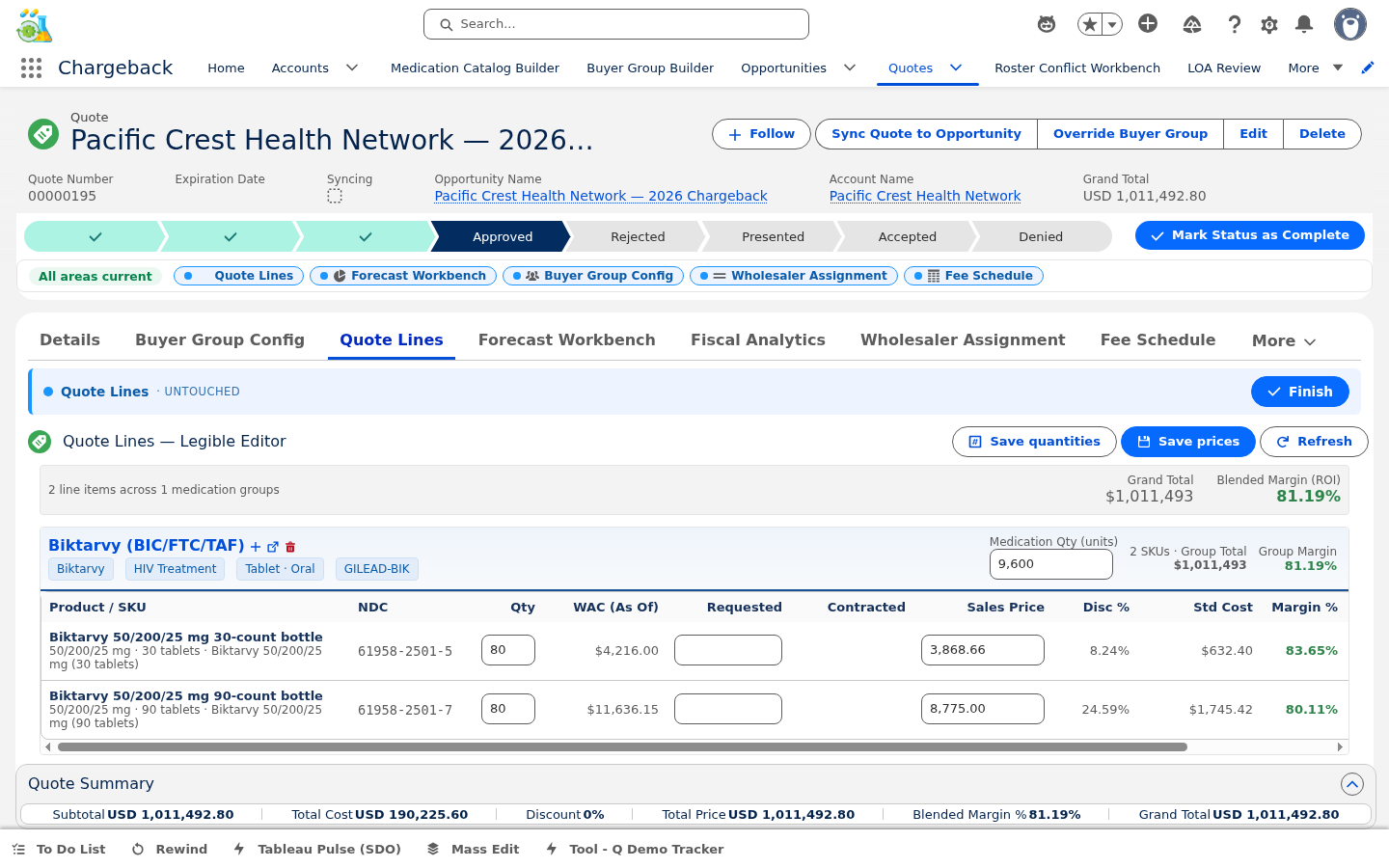Open the Setup gear icon
Viewport: 1389px width, 868px height.
1269,24
